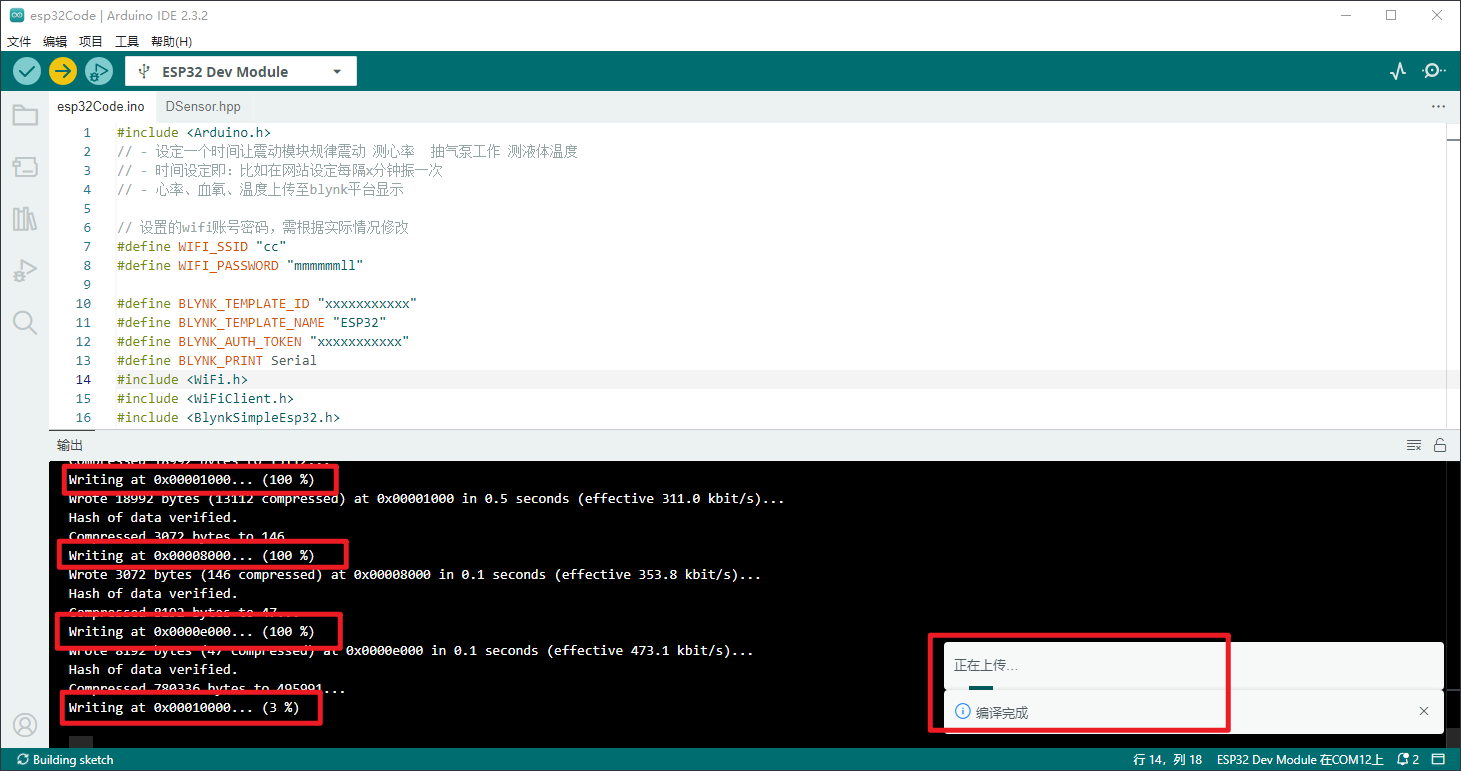Click the WIFI_PASSWORD define line
This screenshot has height=771, width=1461.
click(240, 265)
